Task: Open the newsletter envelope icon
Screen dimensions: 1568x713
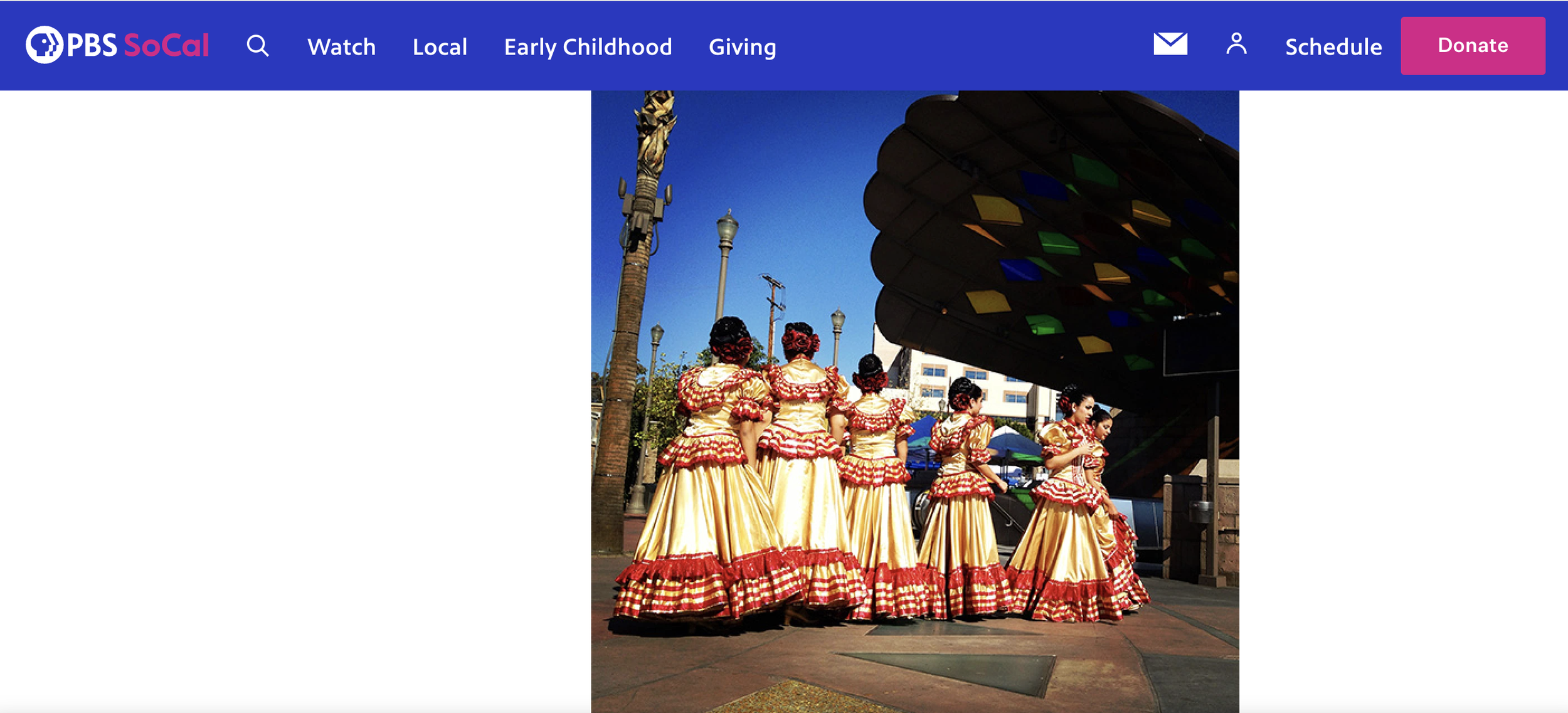Action: [1170, 44]
